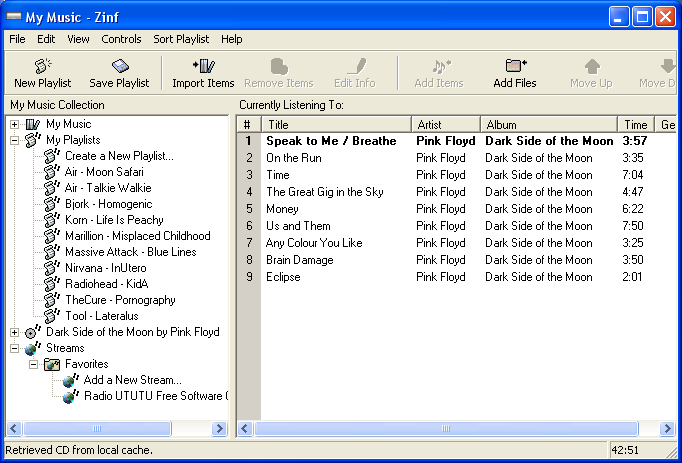This screenshot has height=463, width=682.
Task: Click the playlist scroll right arrow
Action: click(667, 429)
